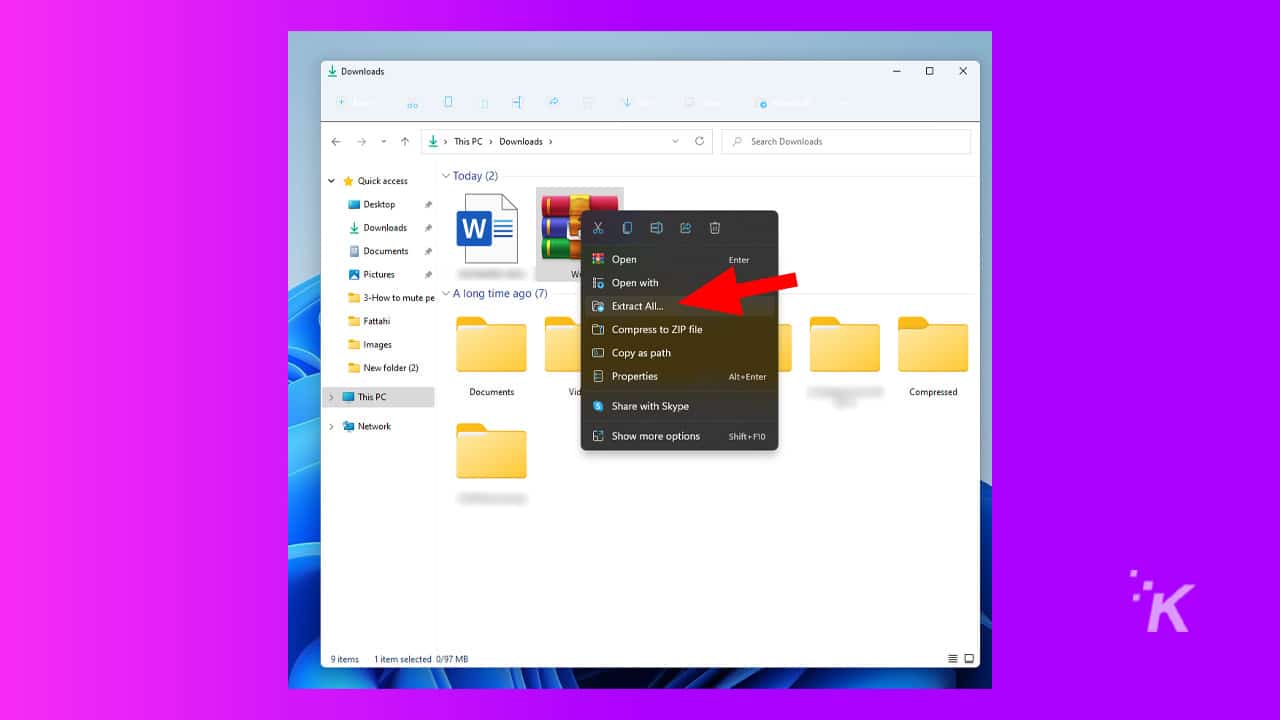Select "Extract All..." from context menu

[x=638, y=306]
